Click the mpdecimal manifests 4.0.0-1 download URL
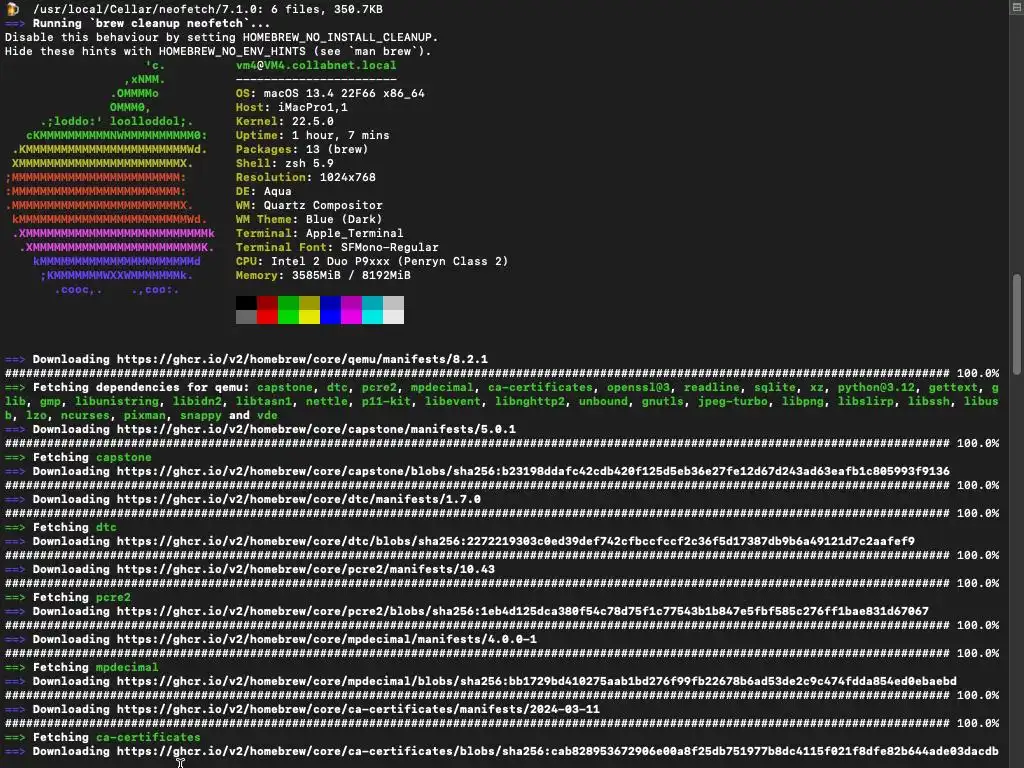This screenshot has width=1024, height=768. 327,639
